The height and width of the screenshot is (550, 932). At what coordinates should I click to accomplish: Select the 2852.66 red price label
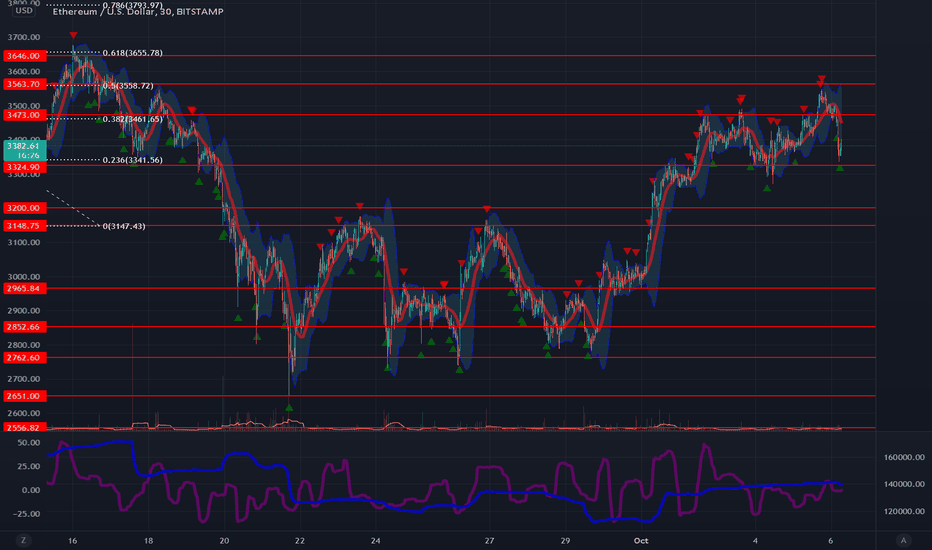(x=25, y=327)
